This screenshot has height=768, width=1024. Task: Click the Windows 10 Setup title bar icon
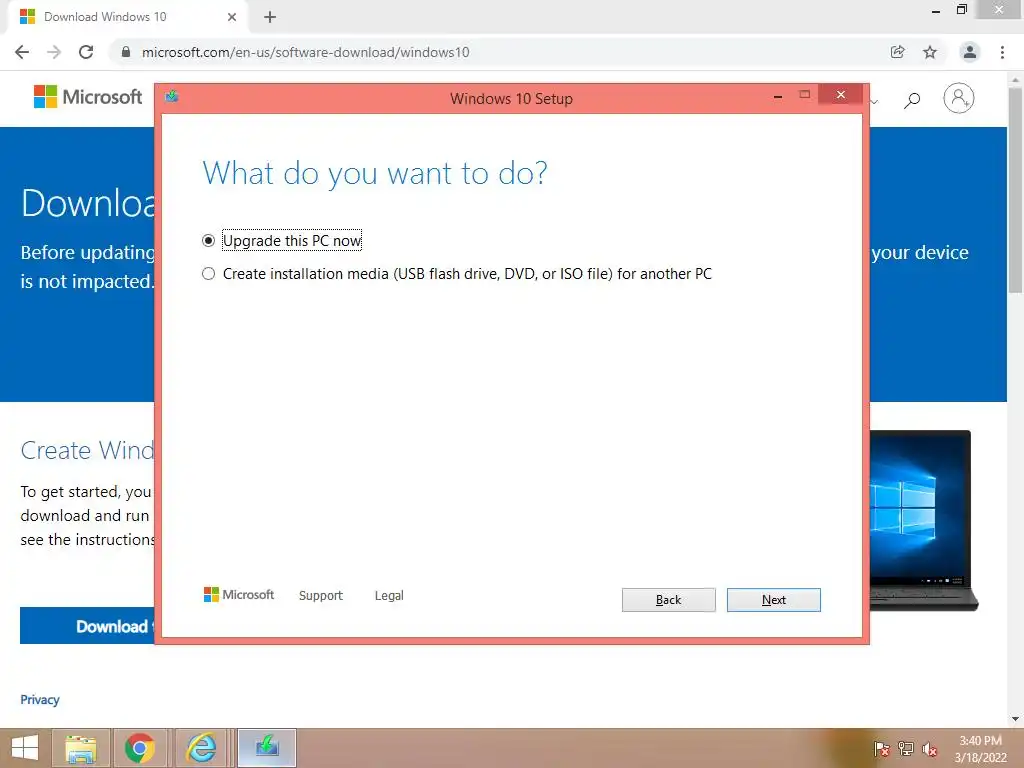[x=172, y=97]
